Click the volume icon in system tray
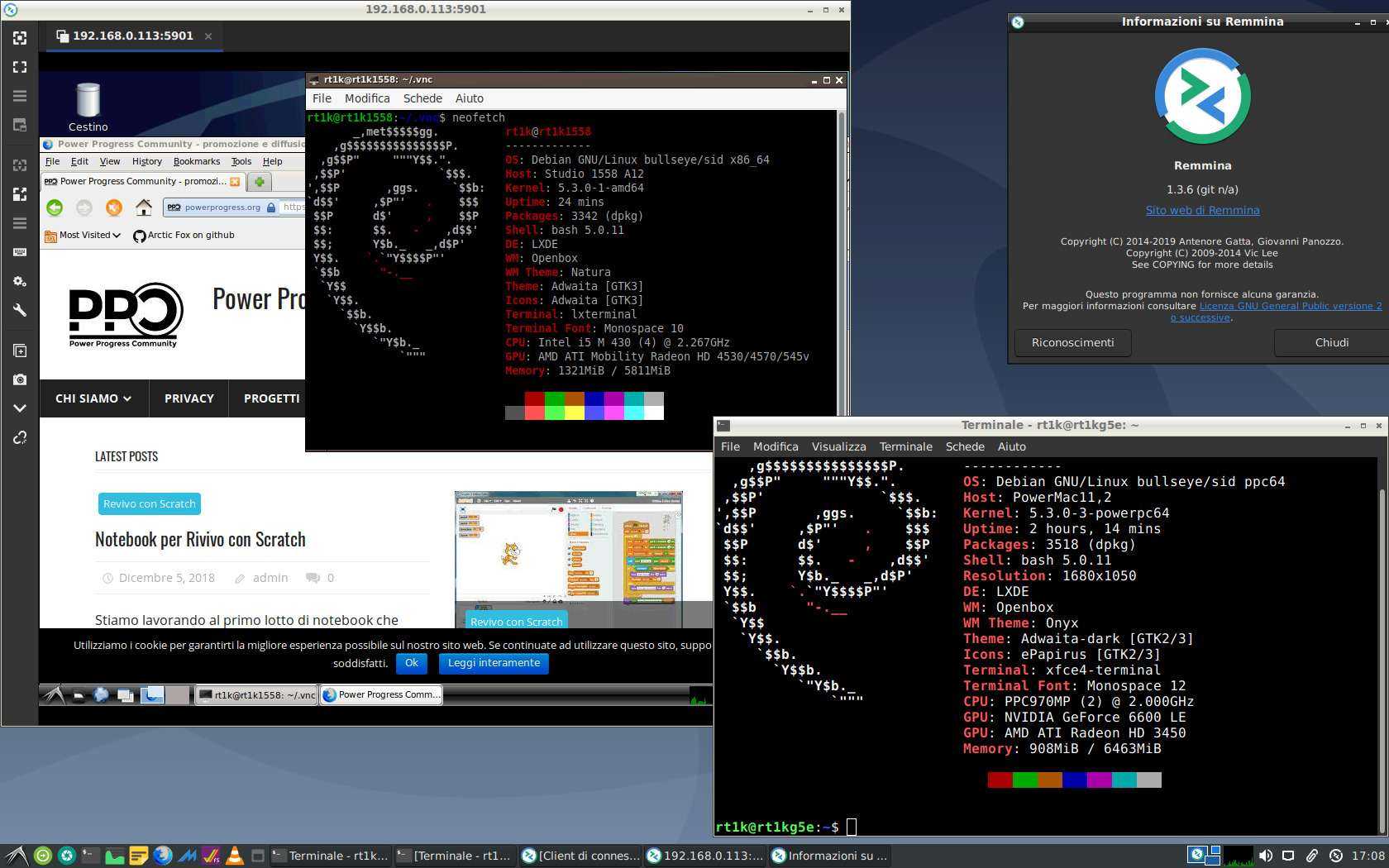Image resolution: width=1389 pixels, height=868 pixels. click(1265, 856)
